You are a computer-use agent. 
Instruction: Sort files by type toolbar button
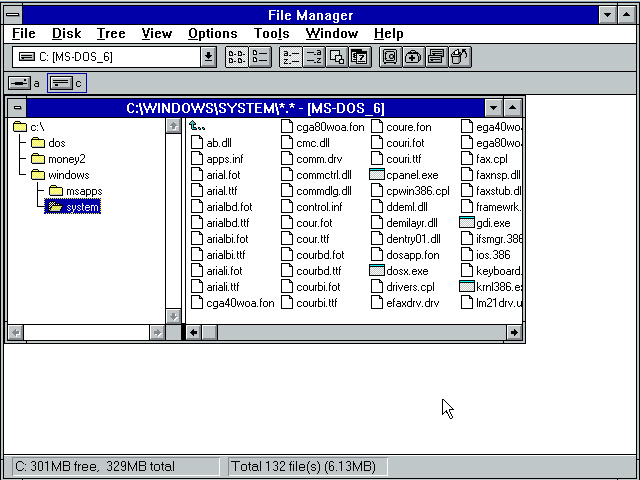[x=313, y=57]
